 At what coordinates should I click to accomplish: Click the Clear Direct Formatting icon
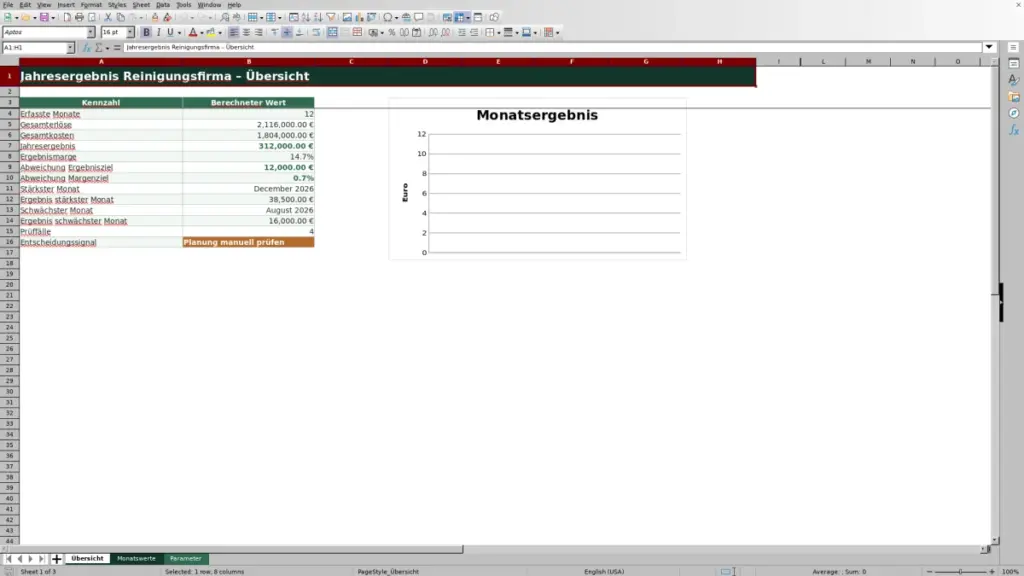click(167, 17)
